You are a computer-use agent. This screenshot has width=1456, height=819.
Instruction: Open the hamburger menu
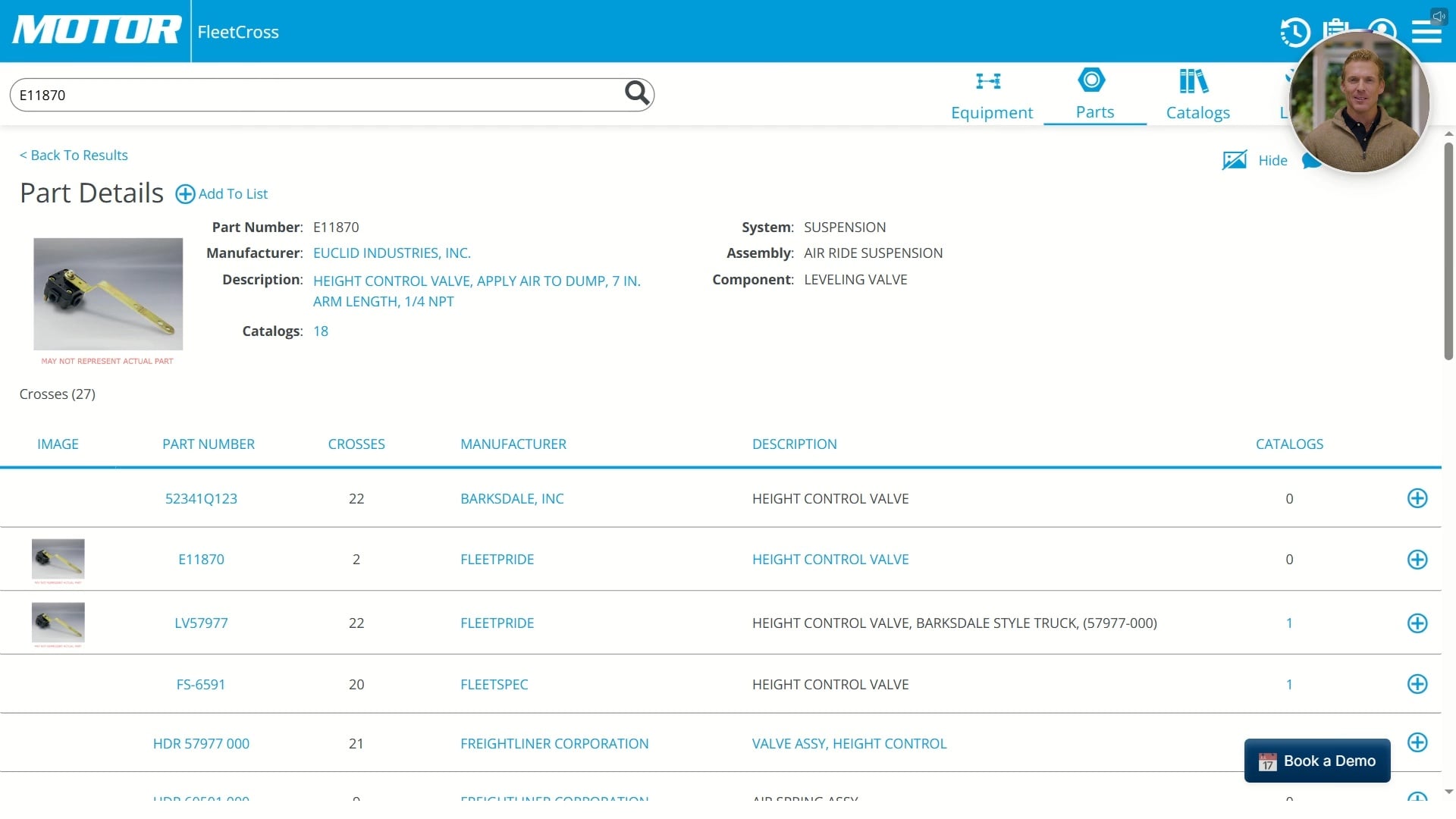point(1426,32)
